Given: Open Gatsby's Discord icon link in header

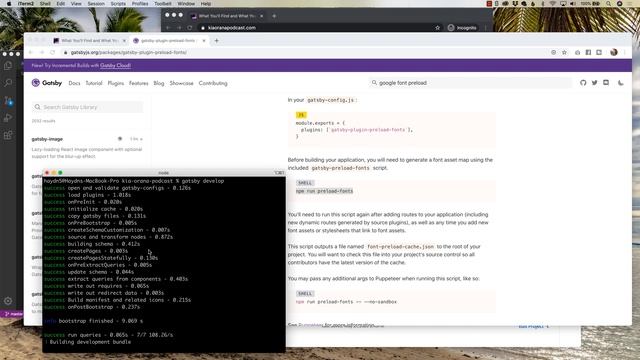Looking at the screenshot, I should click(606, 83).
